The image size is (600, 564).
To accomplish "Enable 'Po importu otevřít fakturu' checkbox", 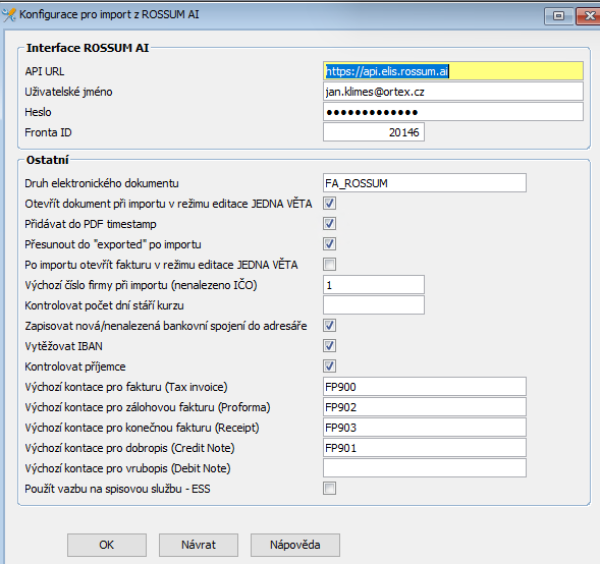I will (x=329, y=264).
